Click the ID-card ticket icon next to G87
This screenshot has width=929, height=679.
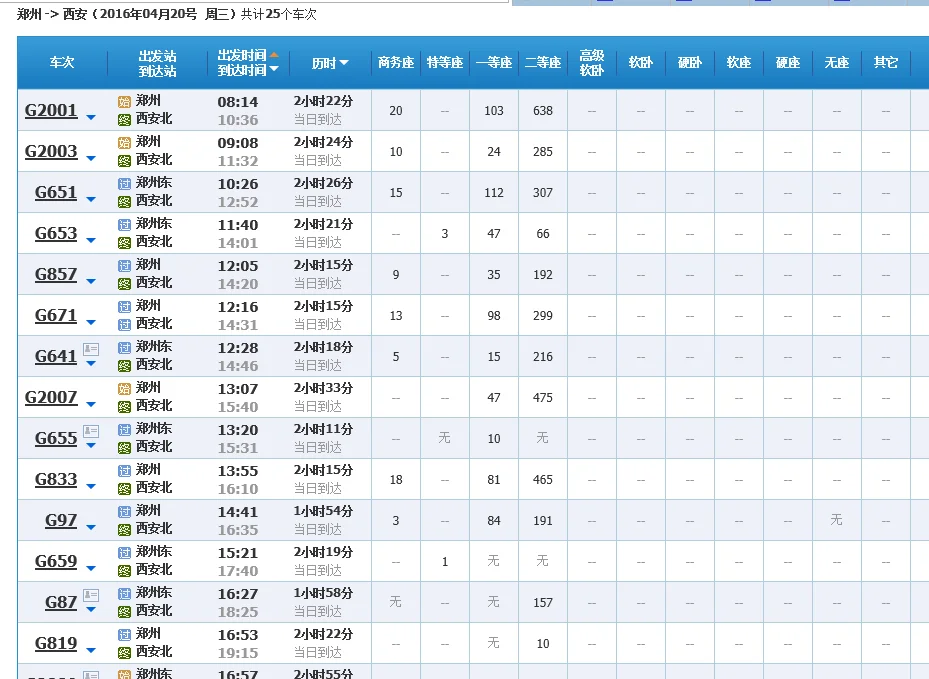tap(91, 595)
